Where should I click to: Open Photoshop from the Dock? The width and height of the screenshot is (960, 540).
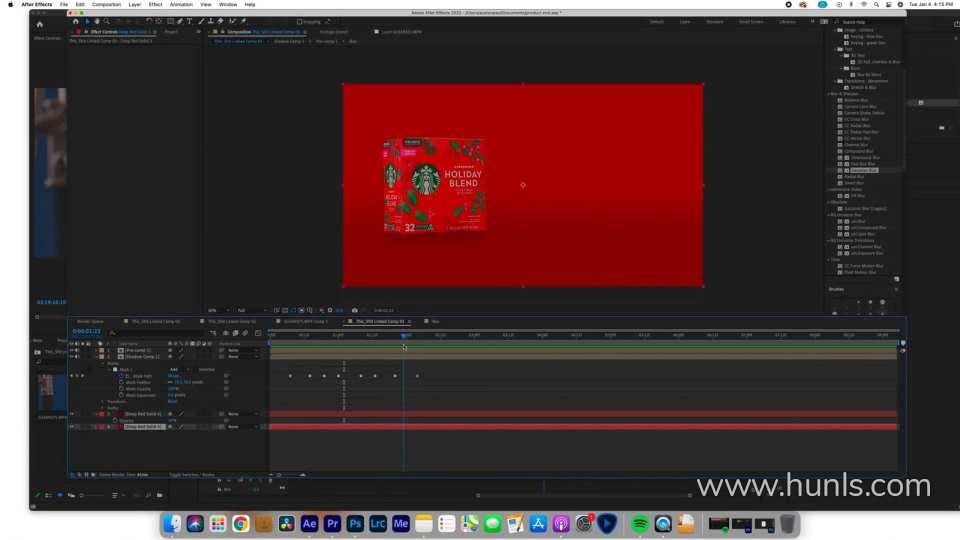point(355,524)
